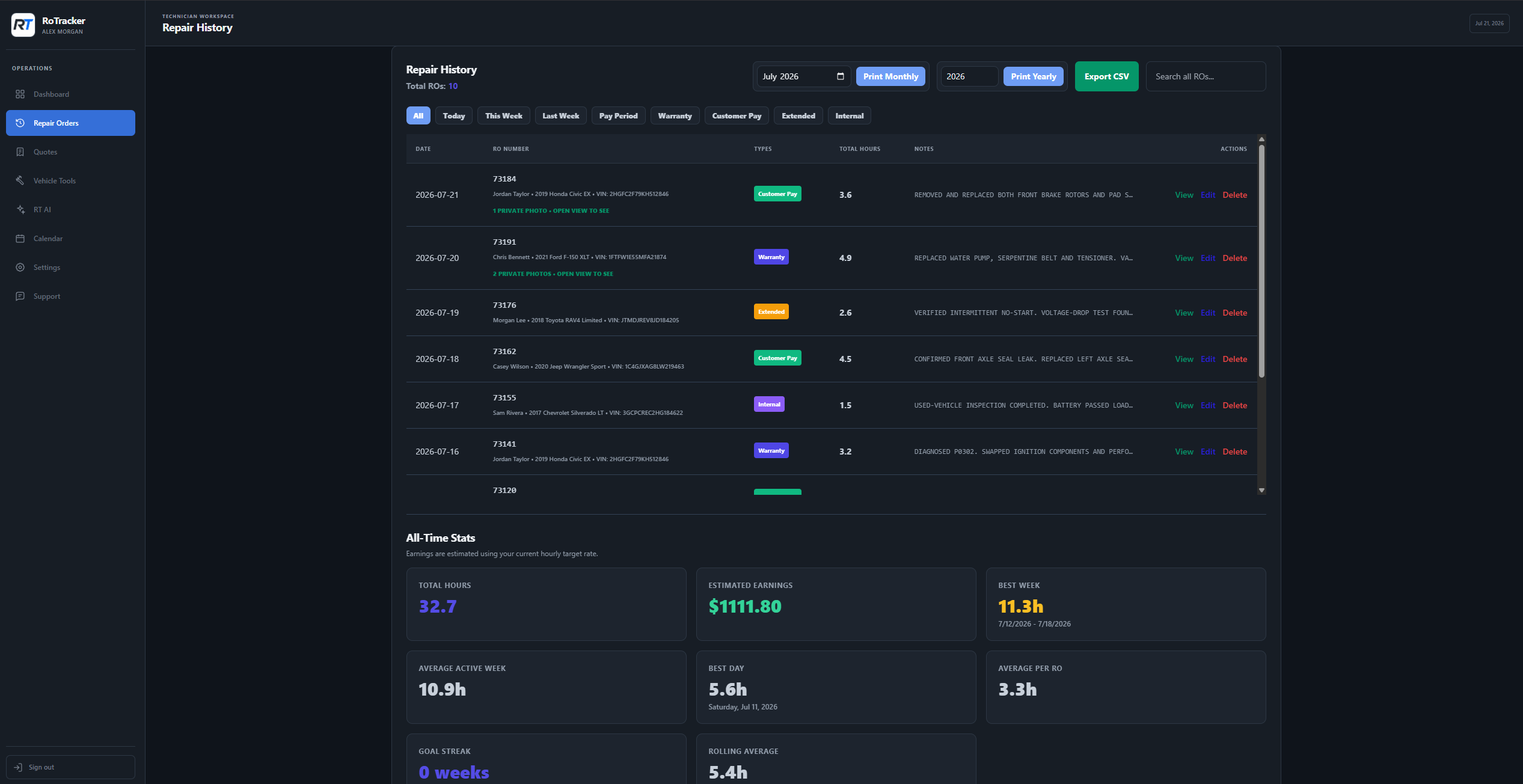The width and height of the screenshot is (1523, 784).
Task: Delete repair order 73141
Action: [x=1234, y=452]
